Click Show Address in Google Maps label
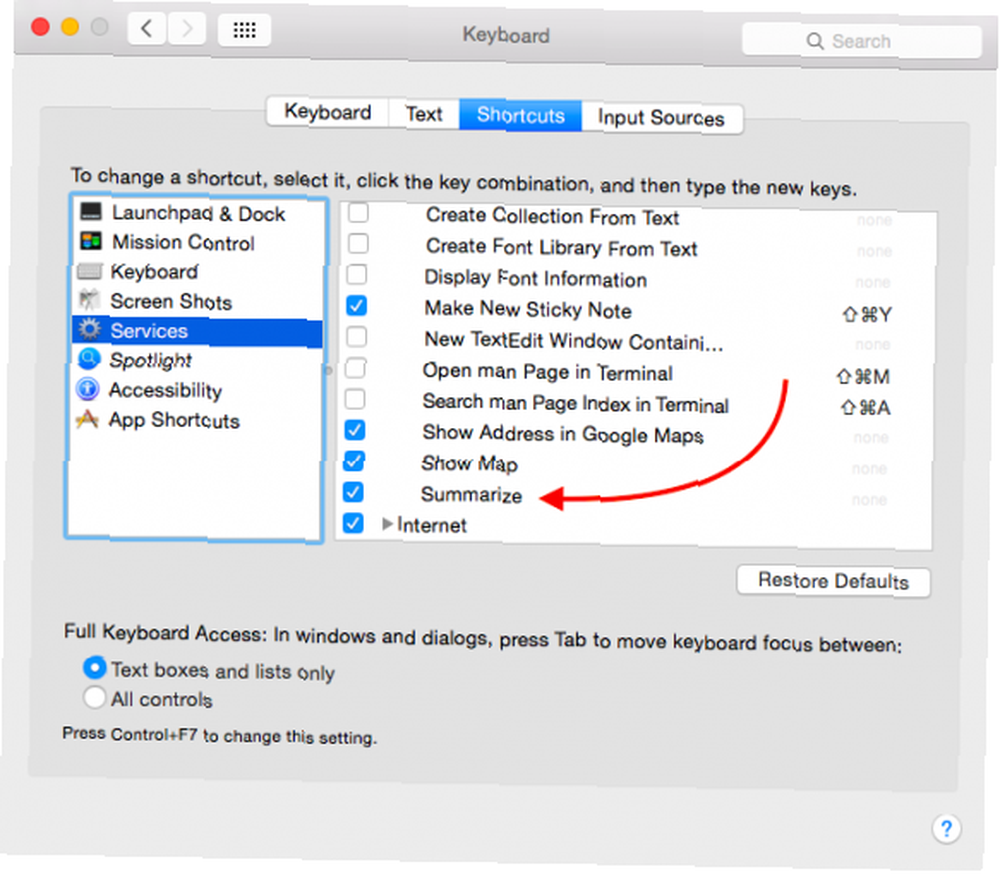Image resolution: width=1000 pixels, height=874 pixels. pos(563,434)
